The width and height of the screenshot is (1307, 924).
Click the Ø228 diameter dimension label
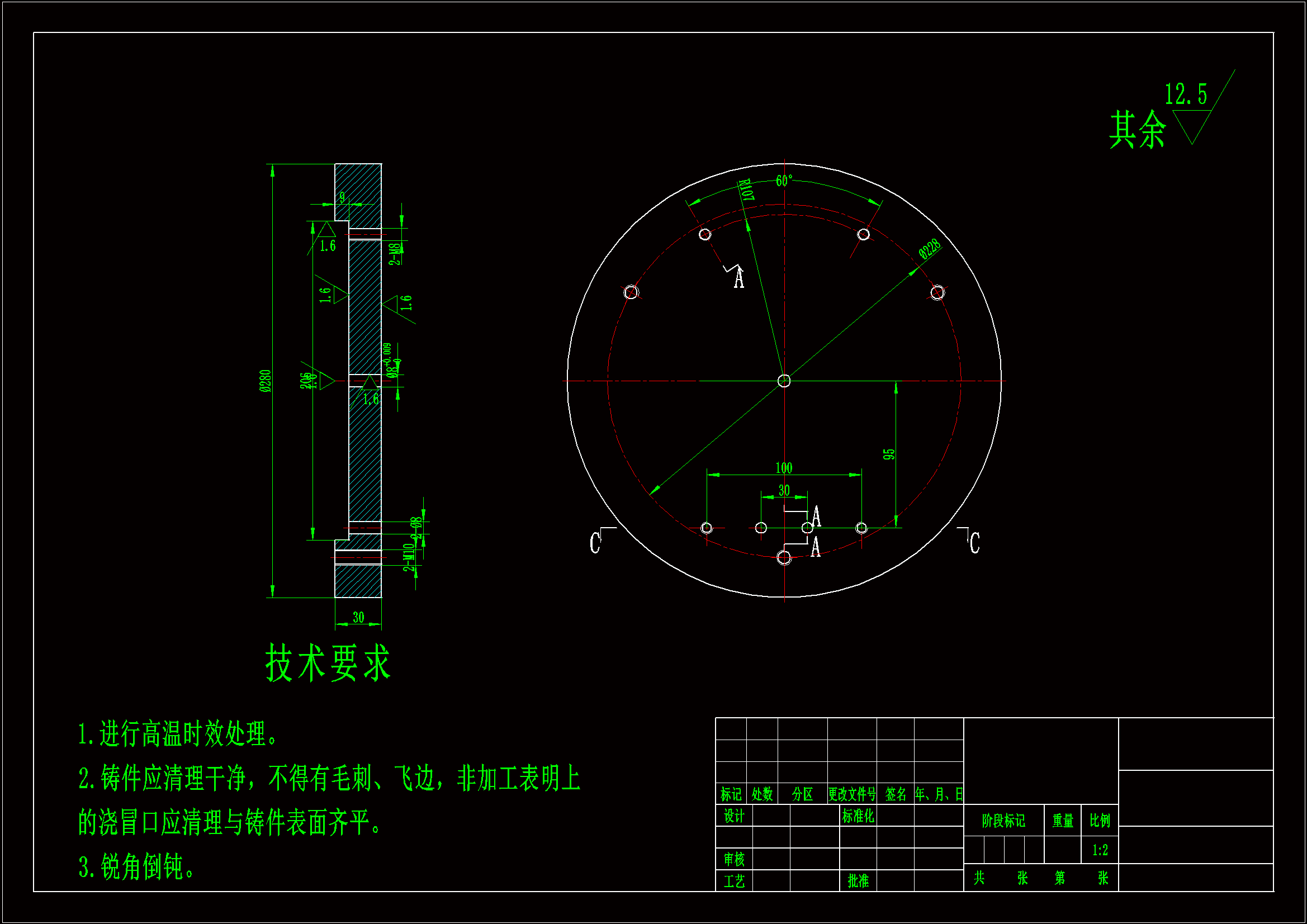929,249
